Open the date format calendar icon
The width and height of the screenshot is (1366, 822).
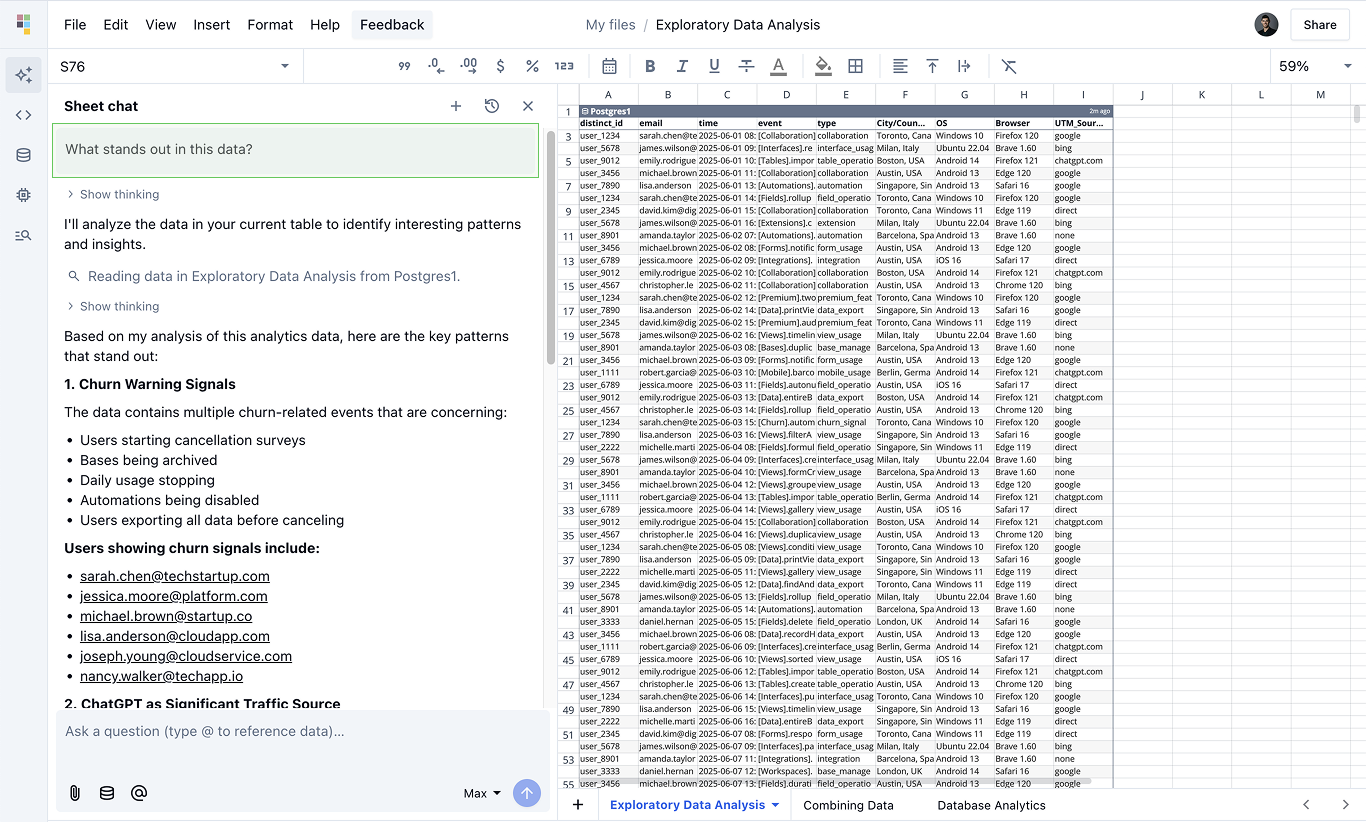point(609,66)
